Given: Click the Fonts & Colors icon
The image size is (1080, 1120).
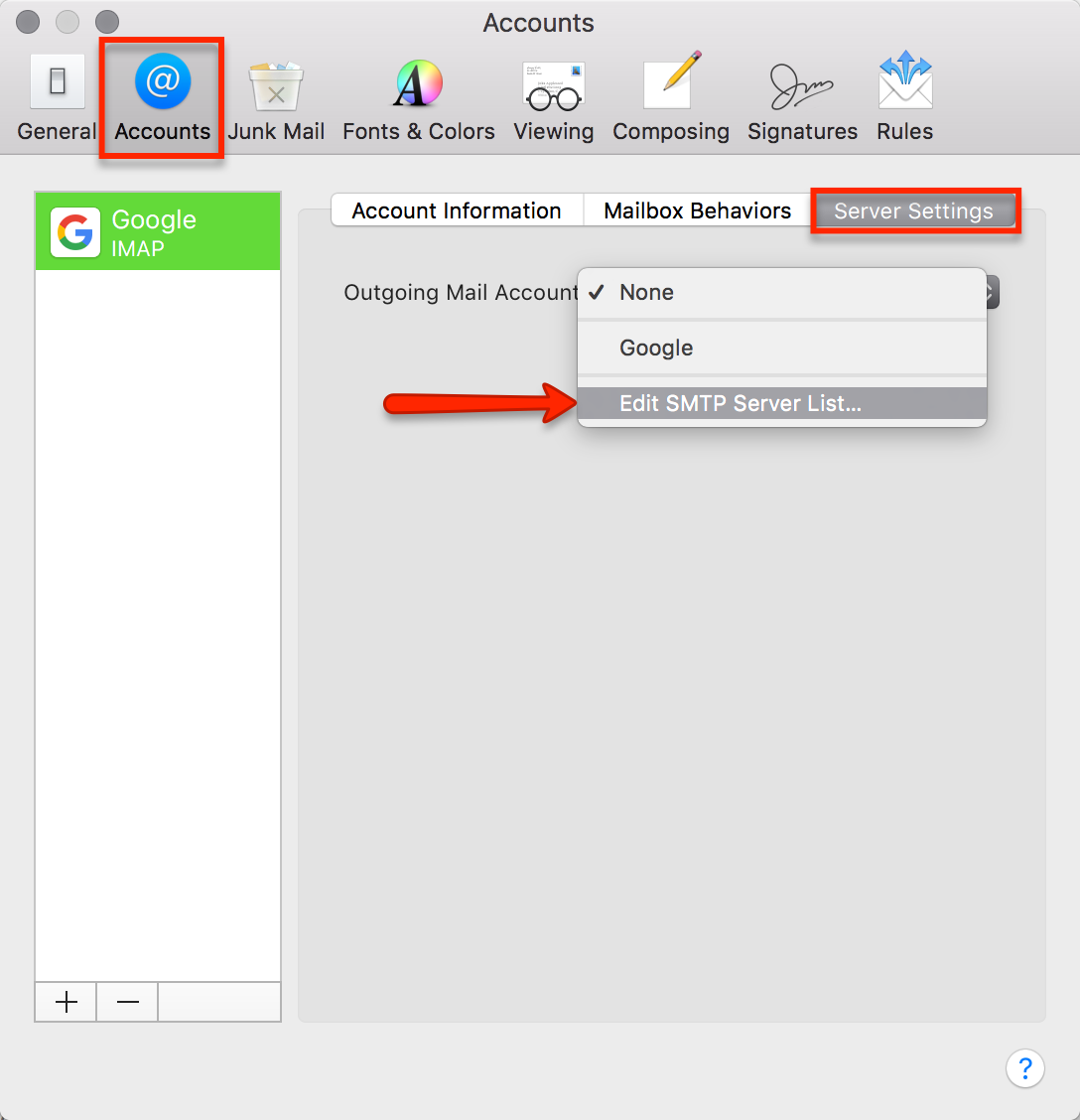Looking at the screenshot, I should pyautogui.click(x=417, y=94).
